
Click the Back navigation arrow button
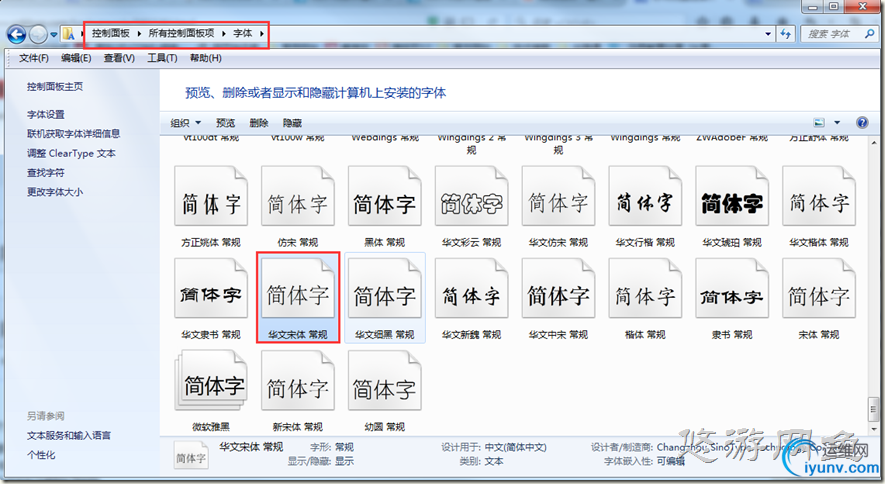tap(16, 34)
